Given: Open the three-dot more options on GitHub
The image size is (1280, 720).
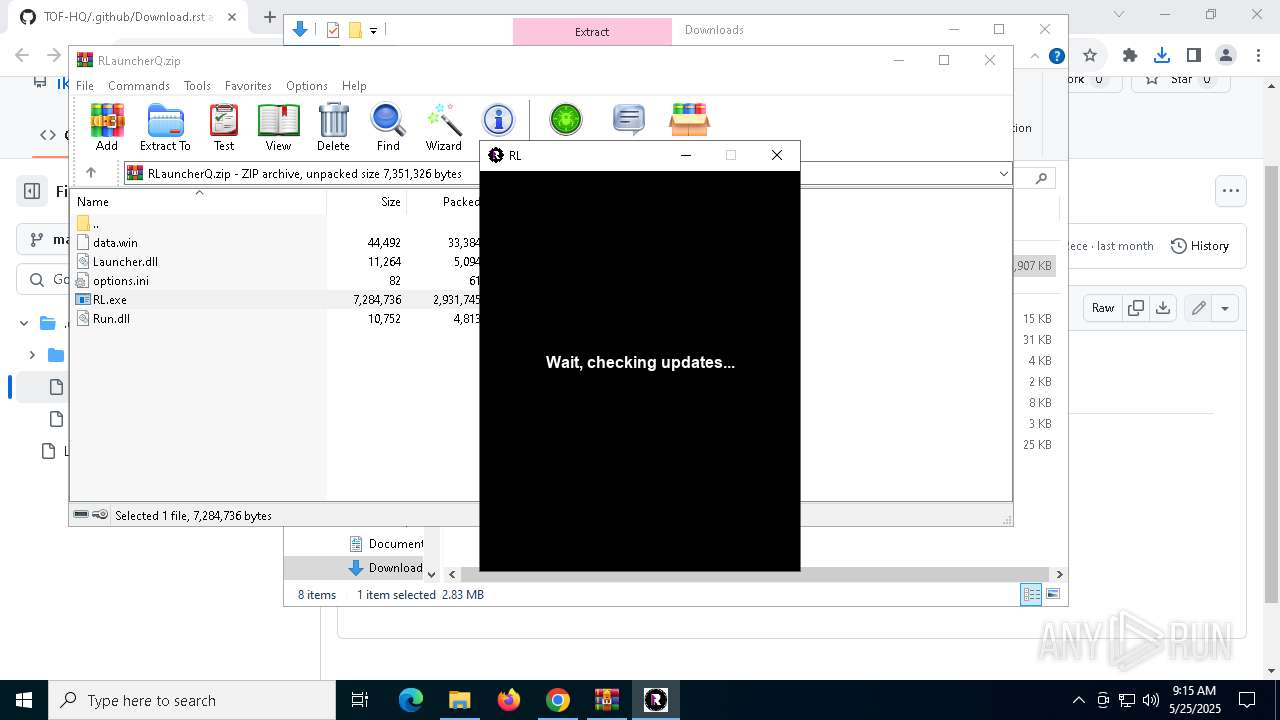Looking at the screenshot, I should coord(1230,190).
